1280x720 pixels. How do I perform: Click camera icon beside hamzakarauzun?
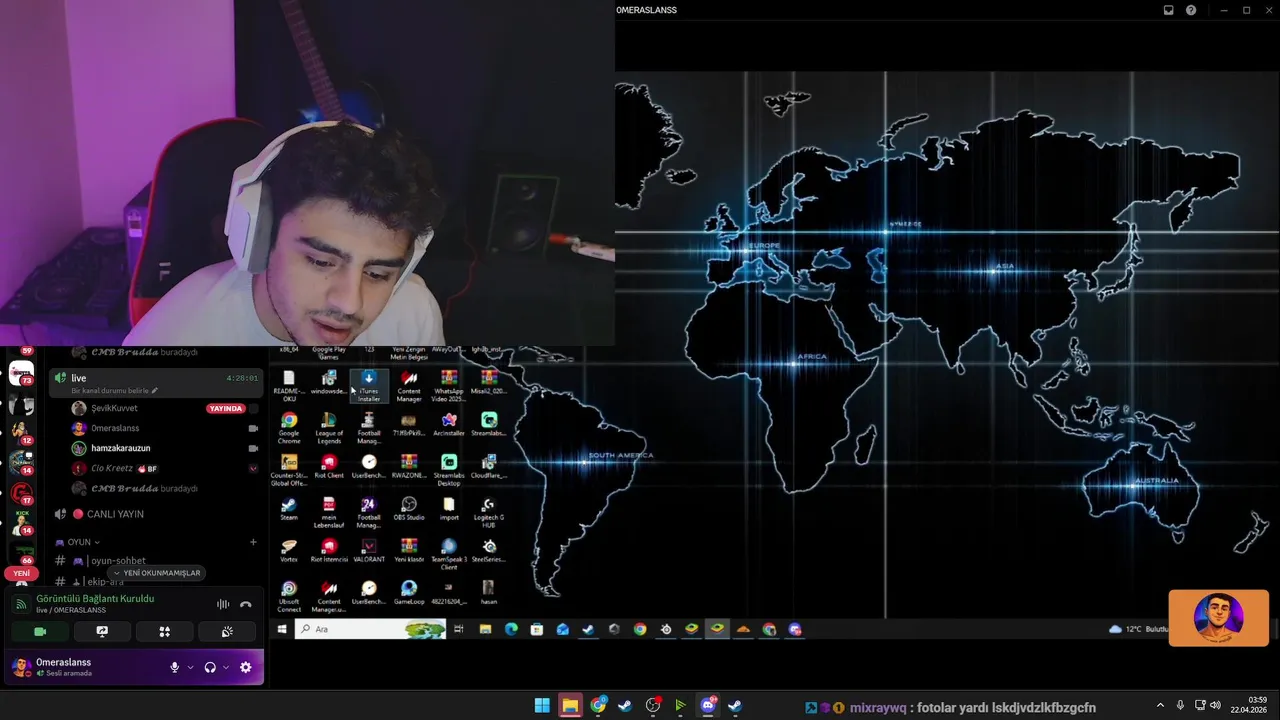(253, 448)
